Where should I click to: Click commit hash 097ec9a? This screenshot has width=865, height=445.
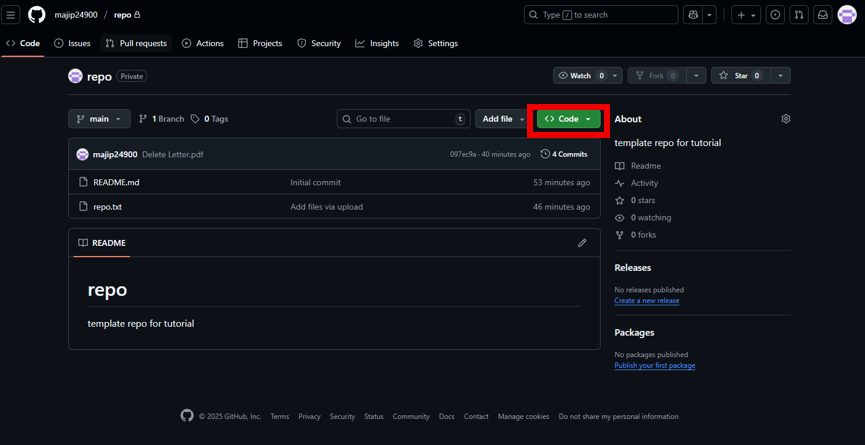(x=463, y=154)
